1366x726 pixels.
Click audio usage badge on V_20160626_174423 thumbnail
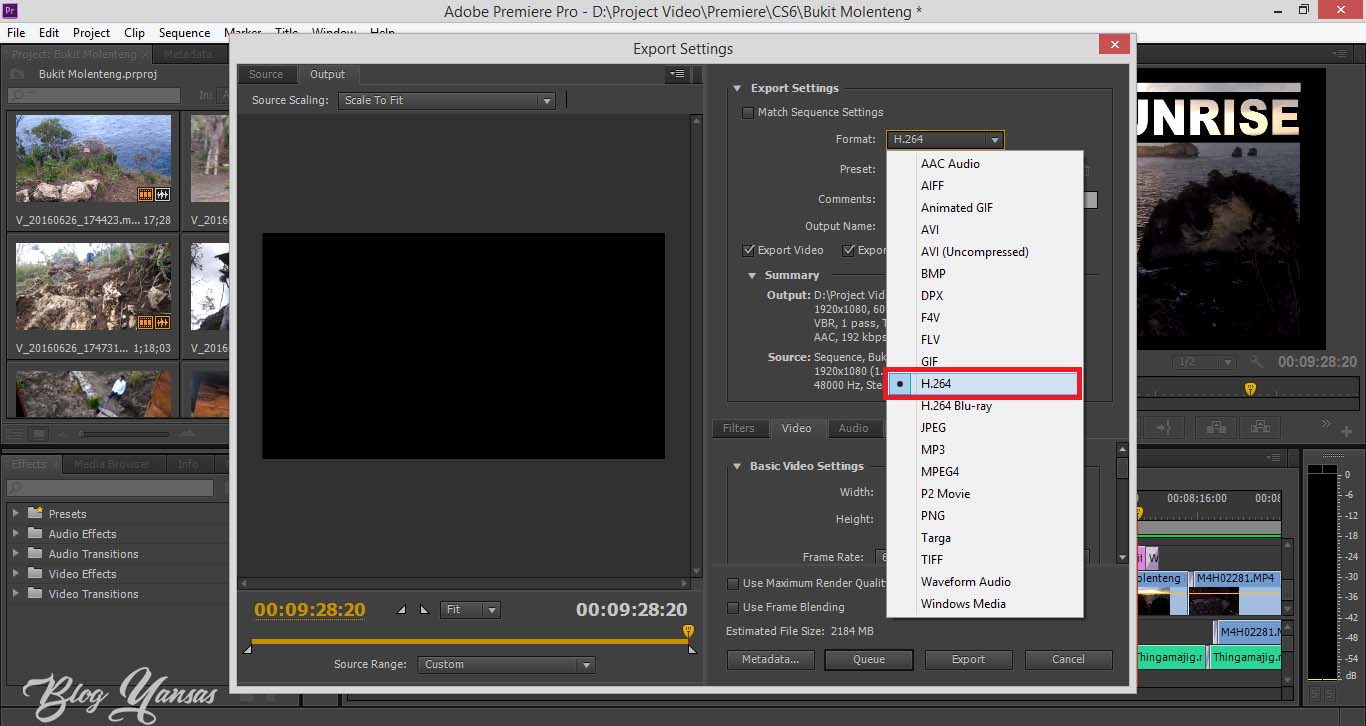coord(162,194)
